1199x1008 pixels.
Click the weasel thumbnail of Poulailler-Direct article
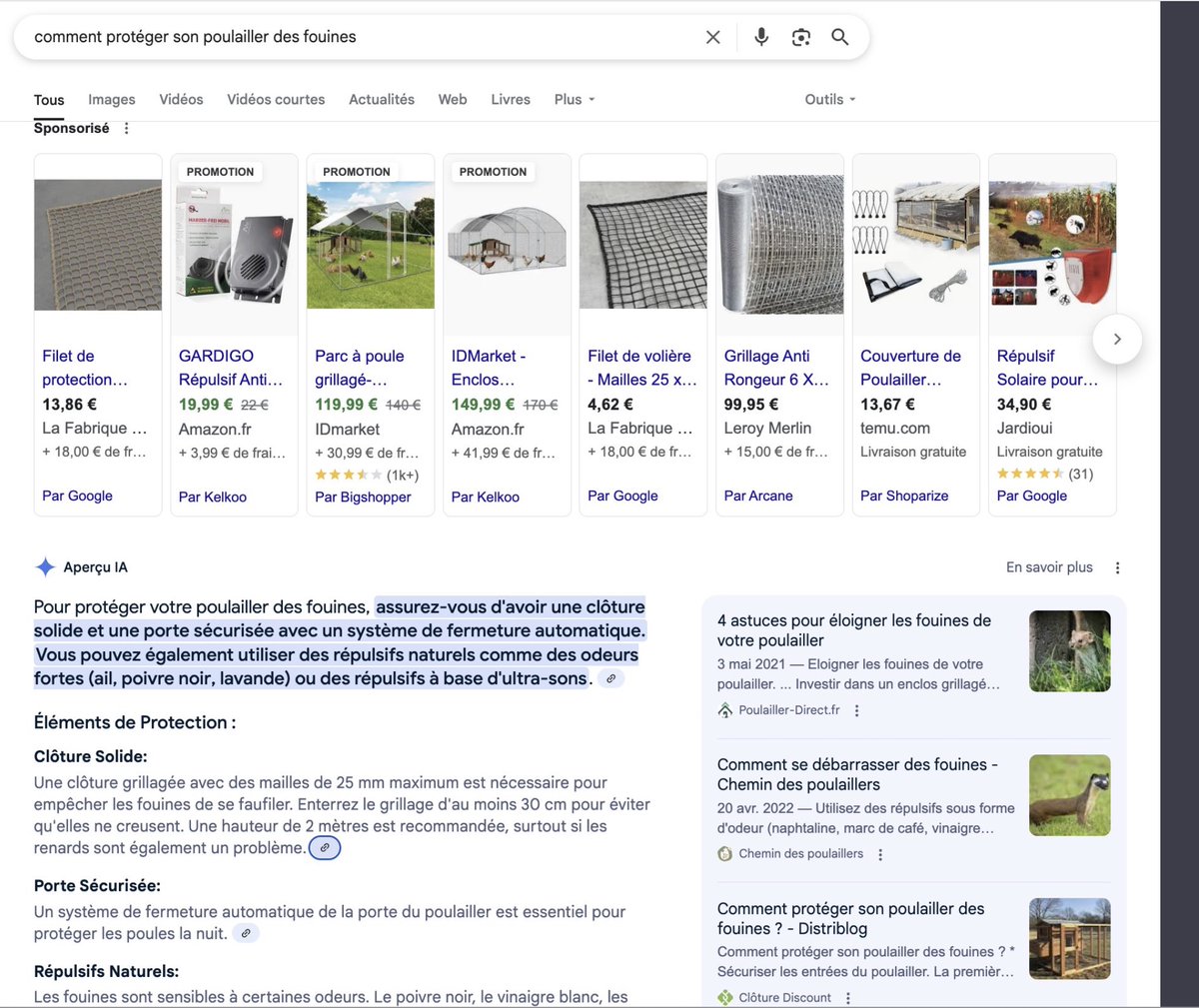point(1070,651)
